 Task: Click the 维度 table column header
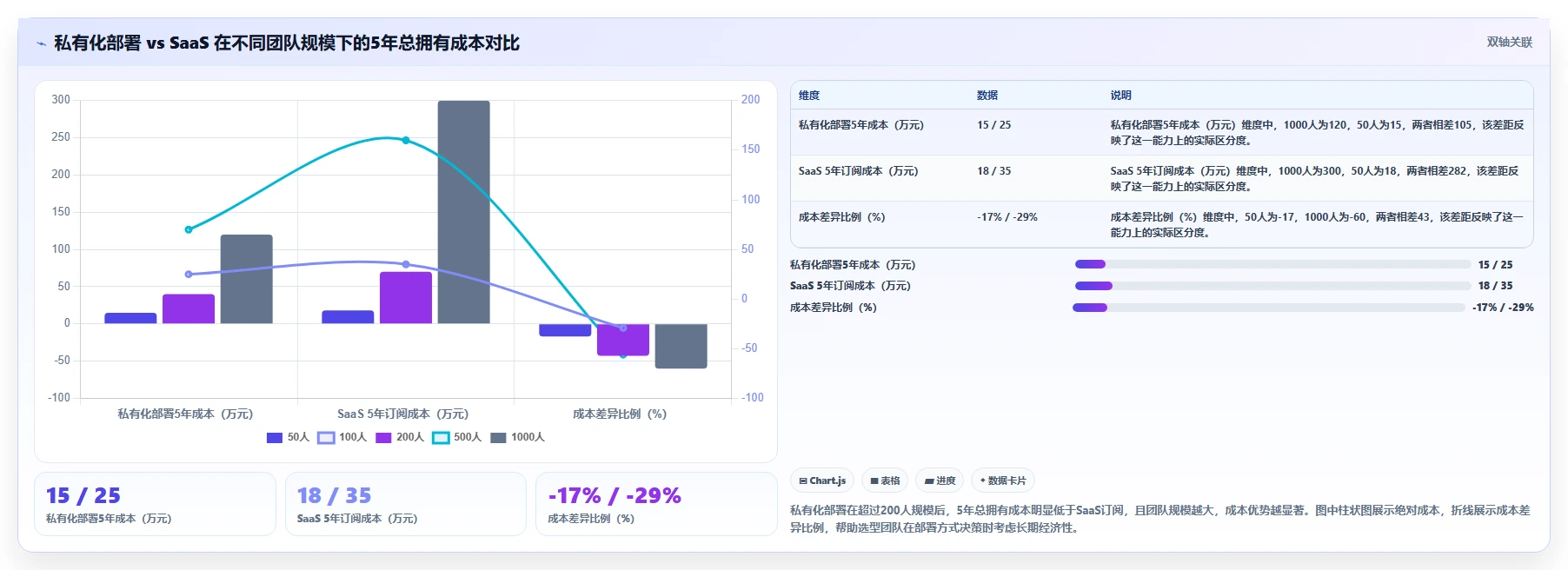(x=809, y=96)
